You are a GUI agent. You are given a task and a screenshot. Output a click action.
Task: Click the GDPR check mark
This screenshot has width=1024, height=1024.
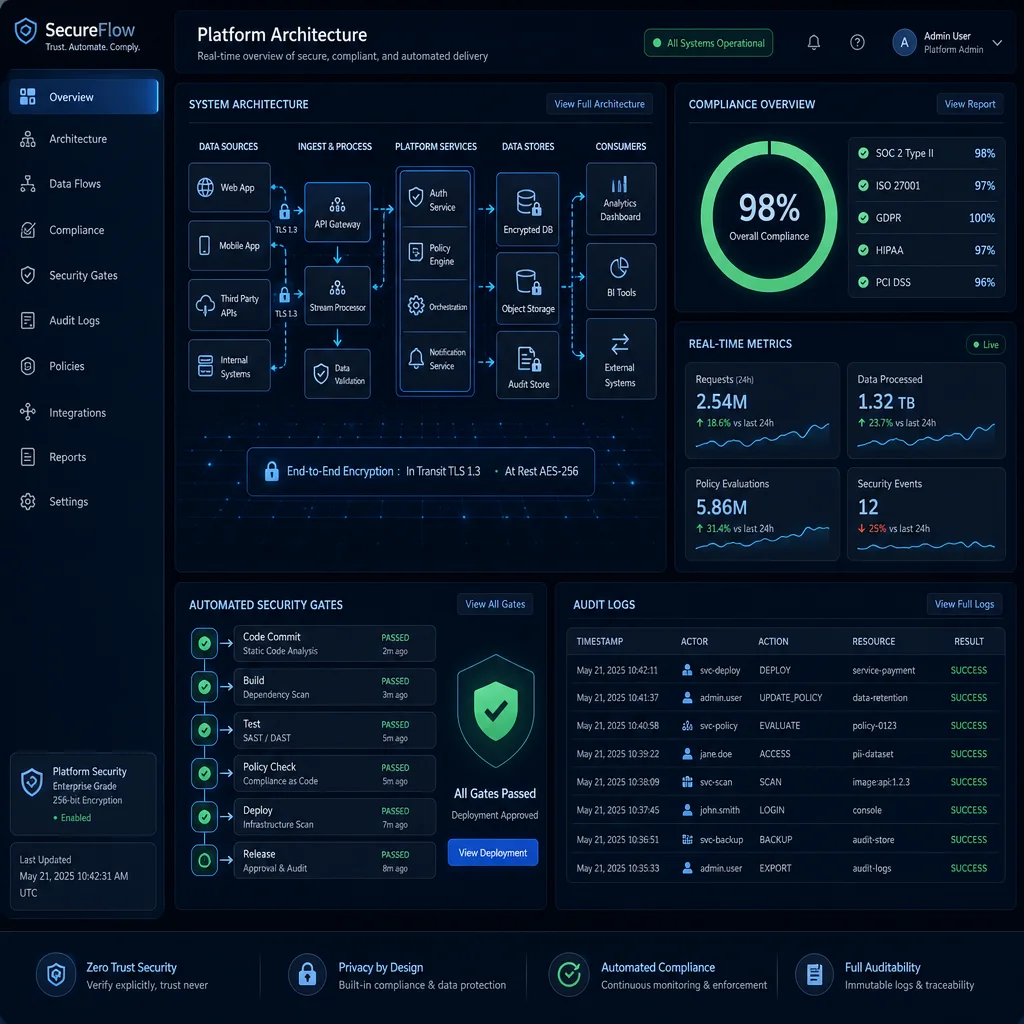click(863, 217)
